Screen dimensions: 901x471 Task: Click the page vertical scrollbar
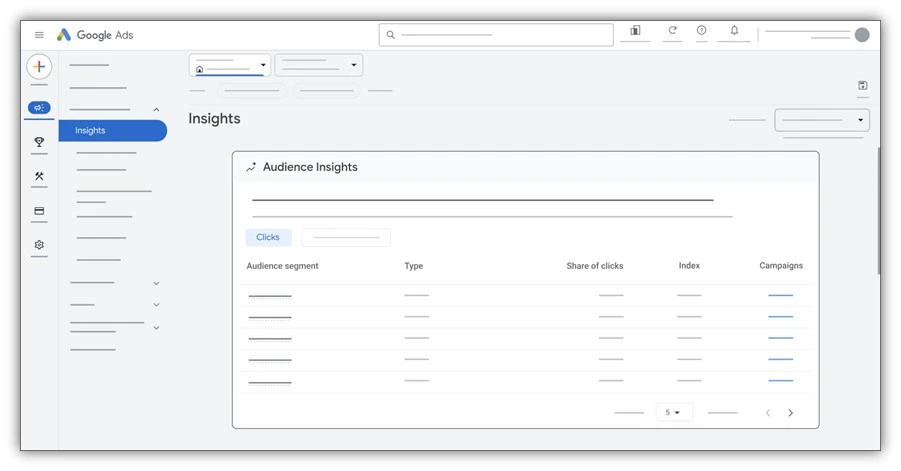(x=879, y=211)
